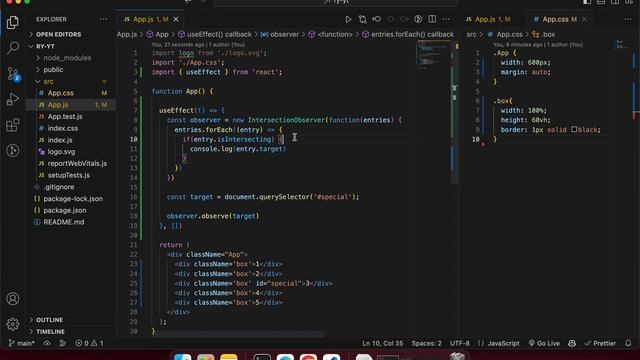The width and height of the screenshot is (640, 360).
Task: Close the App.js editor tab
Action: click(176, 19)
